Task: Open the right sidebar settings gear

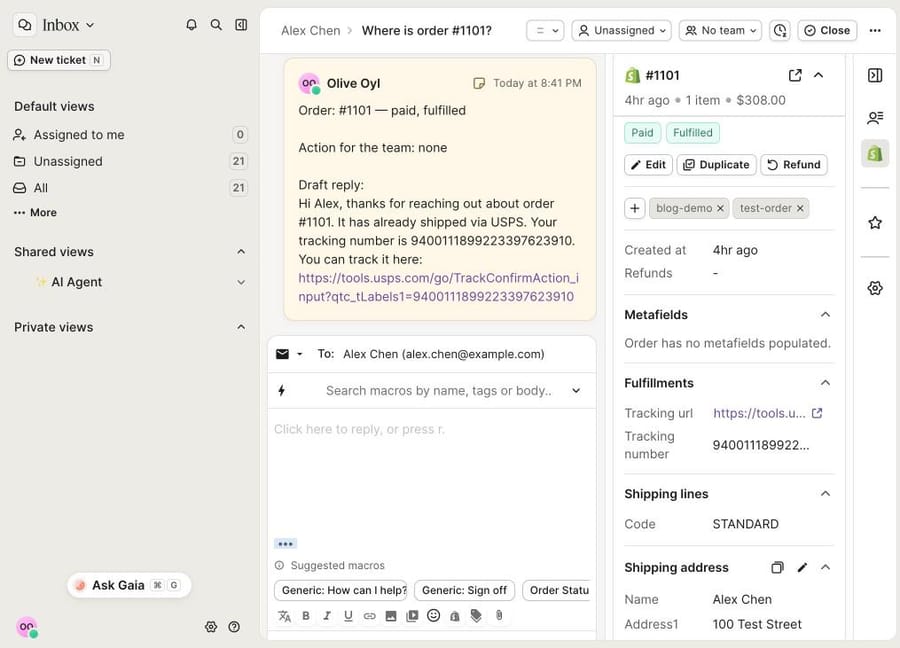Action: pos(875,288)
